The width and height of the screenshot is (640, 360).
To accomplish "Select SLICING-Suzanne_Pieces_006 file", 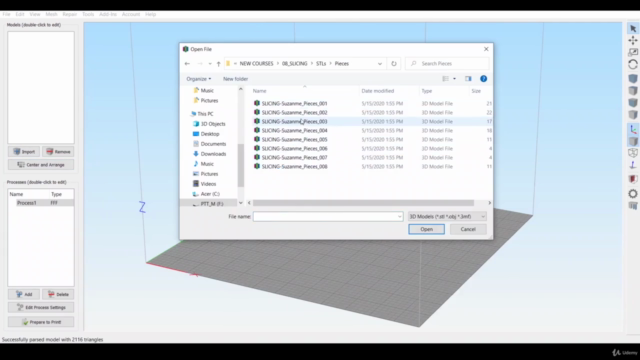I will coord(294,149).
